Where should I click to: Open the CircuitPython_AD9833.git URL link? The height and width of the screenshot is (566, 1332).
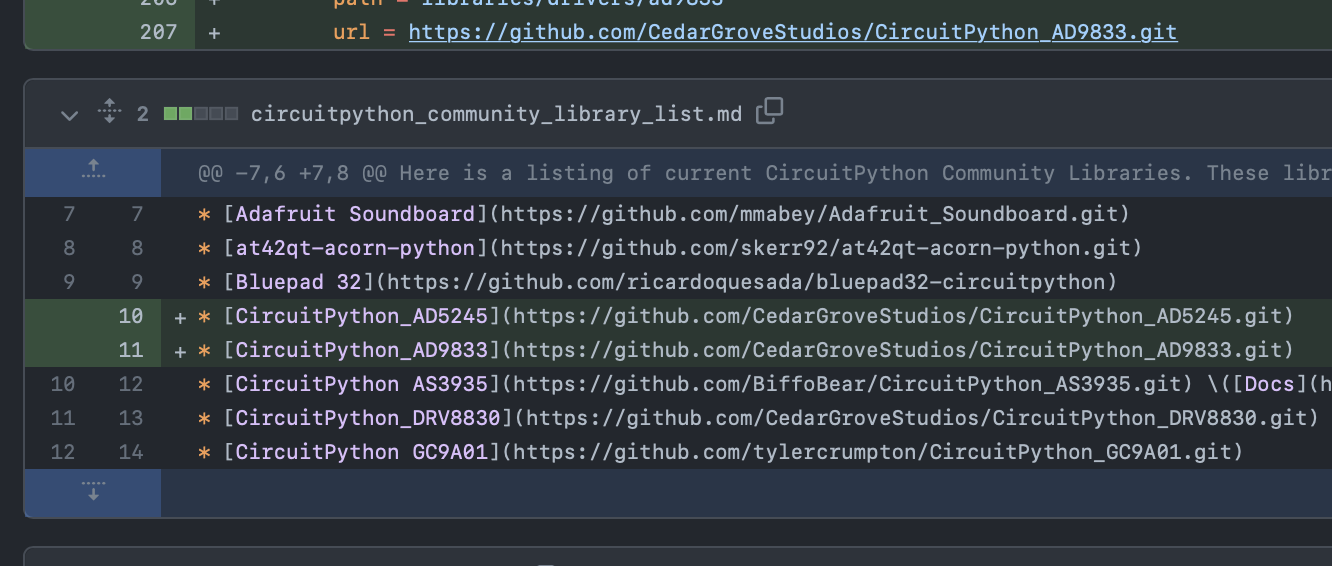[x=793, y=32]
